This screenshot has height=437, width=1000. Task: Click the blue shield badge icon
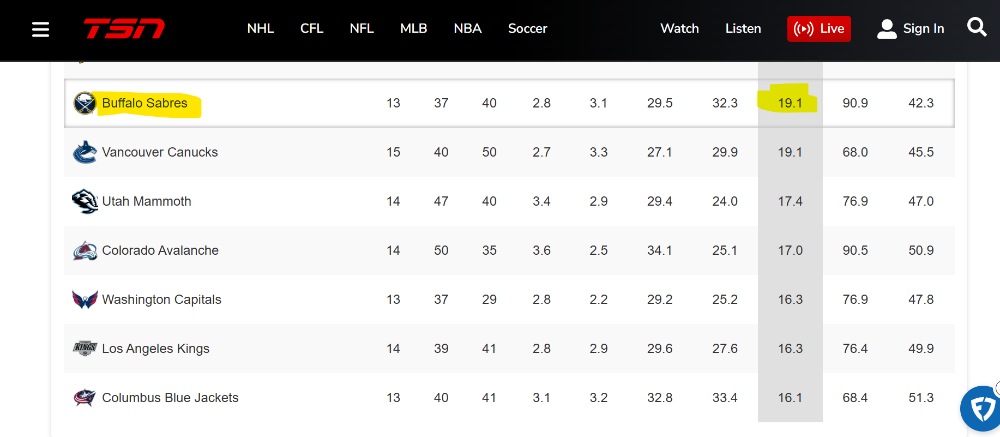[981, 408]
